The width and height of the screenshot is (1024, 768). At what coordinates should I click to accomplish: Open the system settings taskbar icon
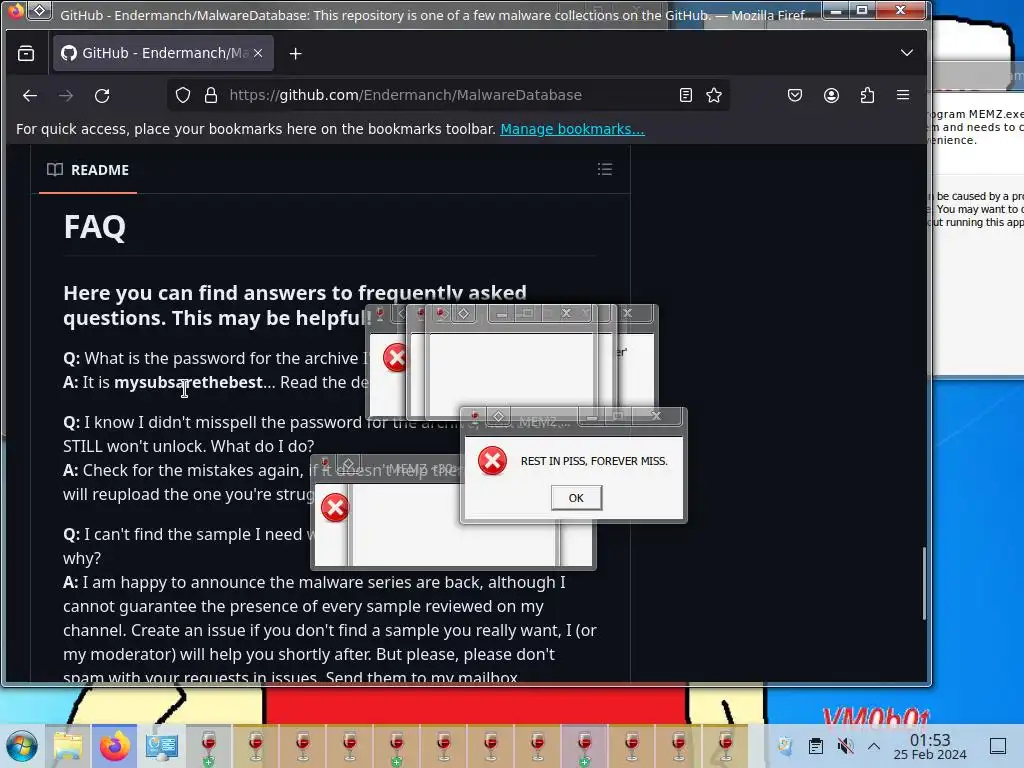pos(161,746)
